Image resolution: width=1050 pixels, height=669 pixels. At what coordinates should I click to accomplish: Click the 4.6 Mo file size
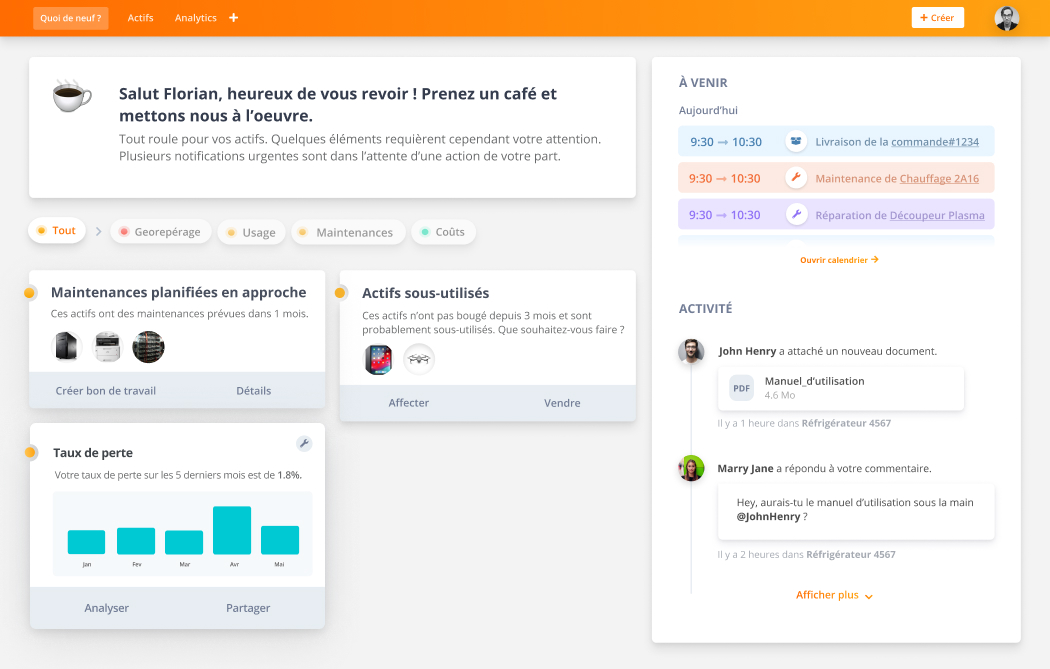[780, 396]
